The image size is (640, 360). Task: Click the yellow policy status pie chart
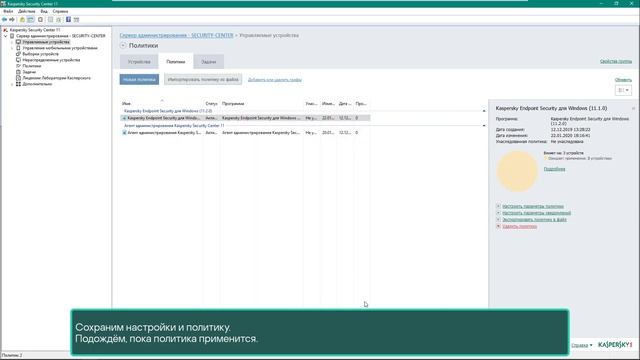tap(517, 171)
